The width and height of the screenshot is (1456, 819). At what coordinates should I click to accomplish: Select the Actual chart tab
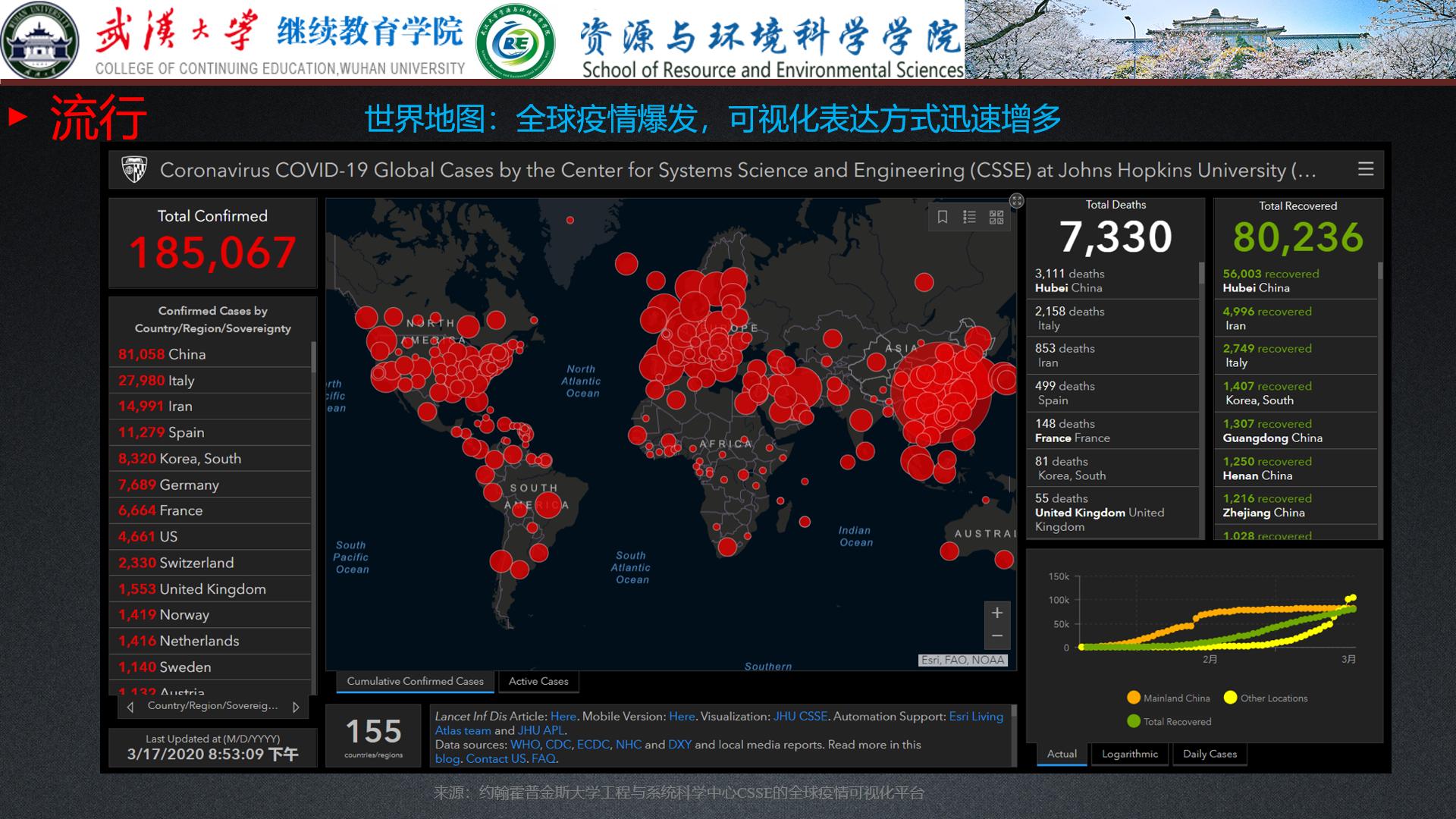point(1062,754)
